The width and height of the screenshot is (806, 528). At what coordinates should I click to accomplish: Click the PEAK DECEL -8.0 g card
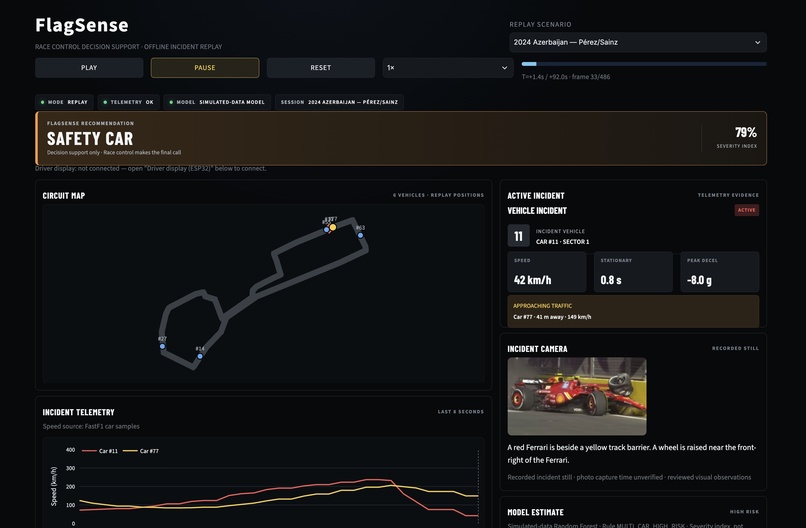(719, 272)
